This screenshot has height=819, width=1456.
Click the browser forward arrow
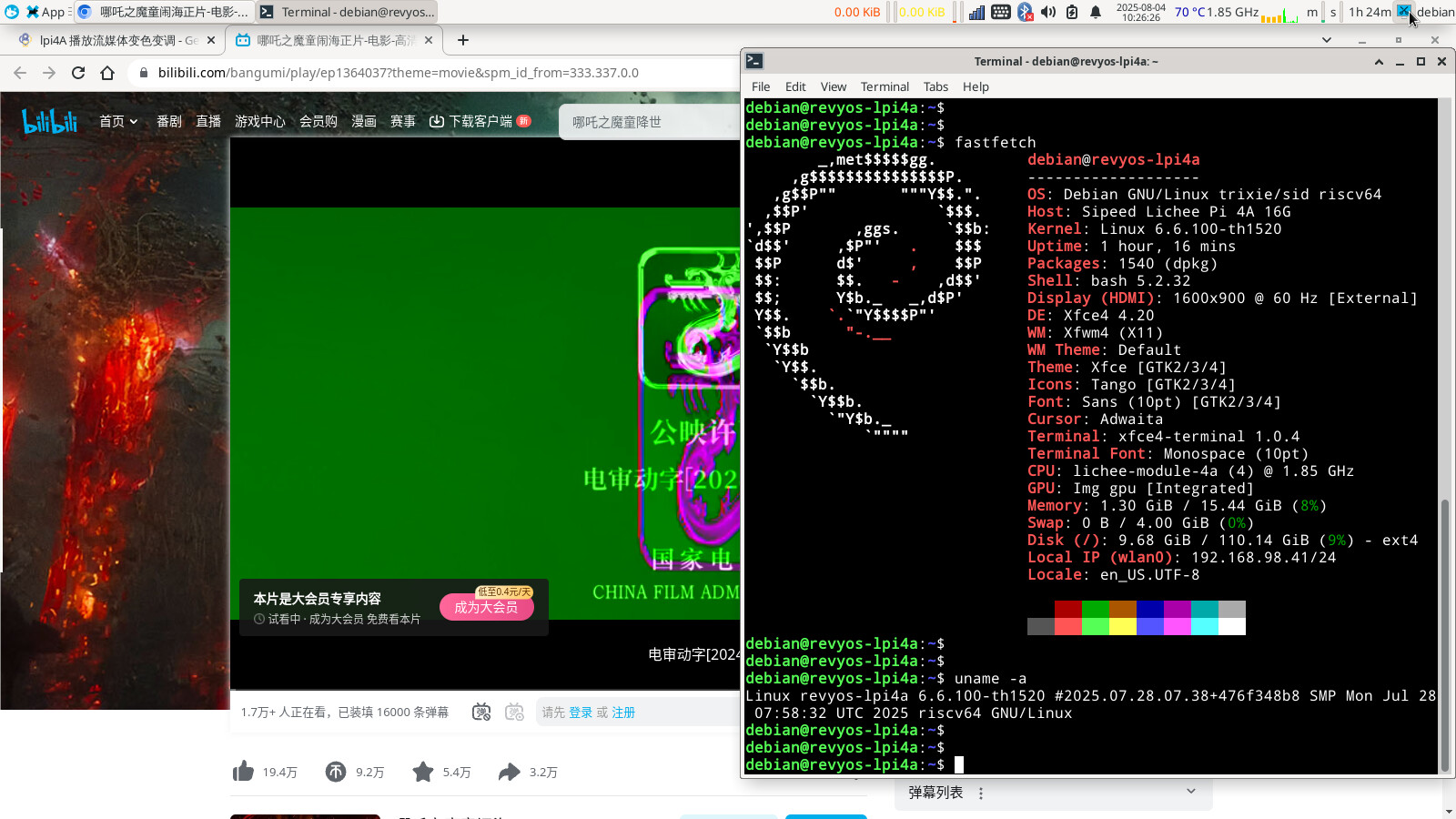click(49, 73)
